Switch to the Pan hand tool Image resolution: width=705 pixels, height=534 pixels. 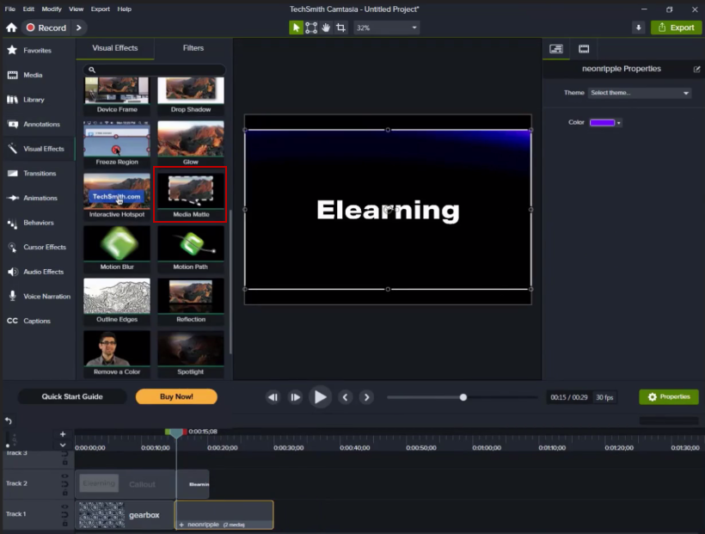pos(326,28)
